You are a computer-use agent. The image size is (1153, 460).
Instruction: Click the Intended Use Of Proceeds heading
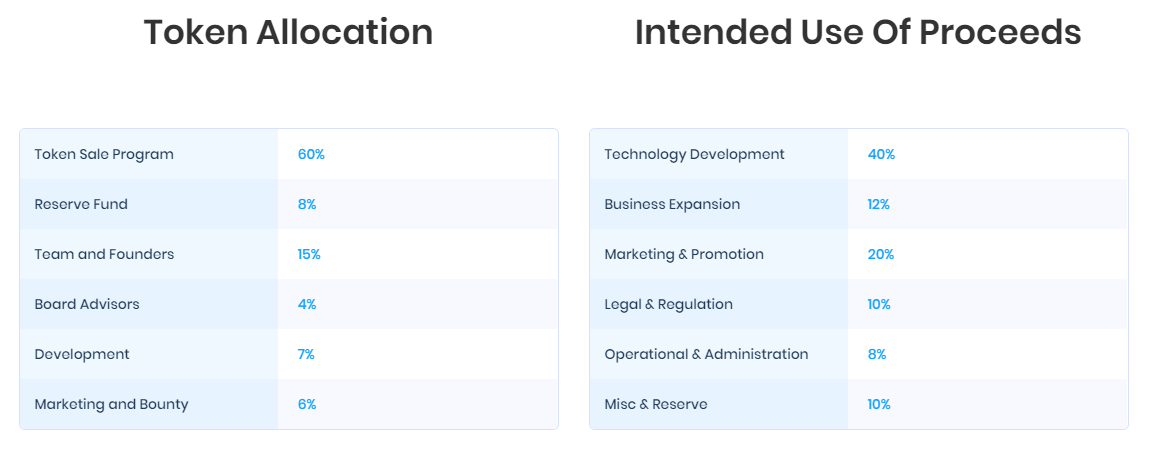pyautogui.click(x=858, y=32)
